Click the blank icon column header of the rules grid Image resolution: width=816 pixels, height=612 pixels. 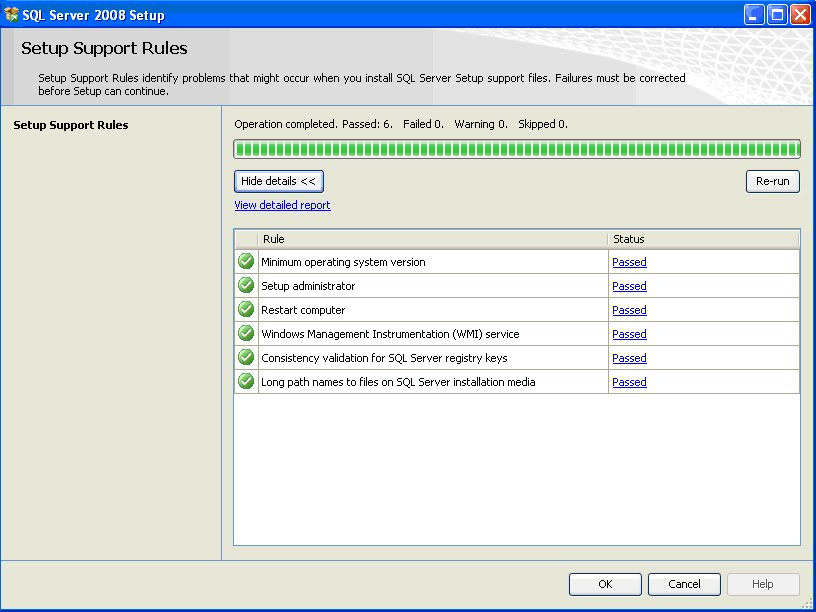point(245,239)
